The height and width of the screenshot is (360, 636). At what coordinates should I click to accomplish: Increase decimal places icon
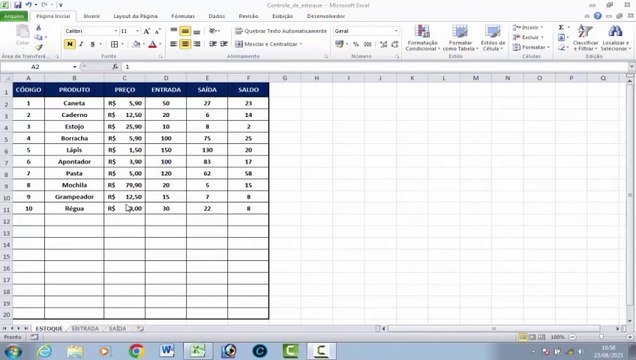click(383, 44)
